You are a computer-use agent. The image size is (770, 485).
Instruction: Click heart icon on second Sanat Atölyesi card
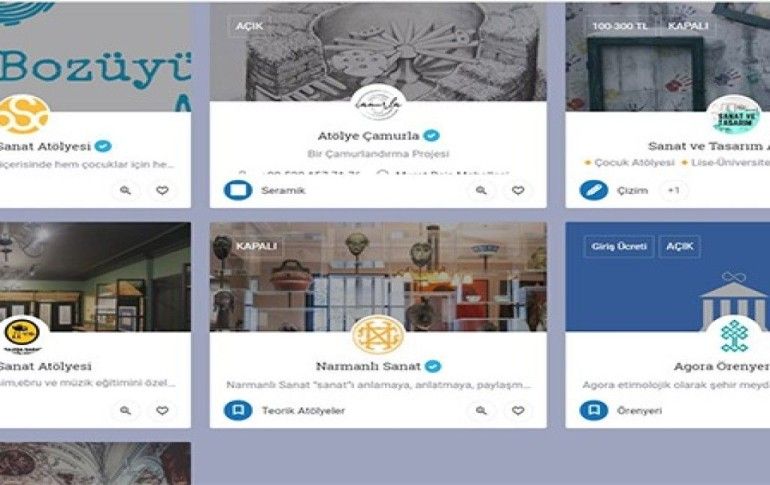(163, 411)
